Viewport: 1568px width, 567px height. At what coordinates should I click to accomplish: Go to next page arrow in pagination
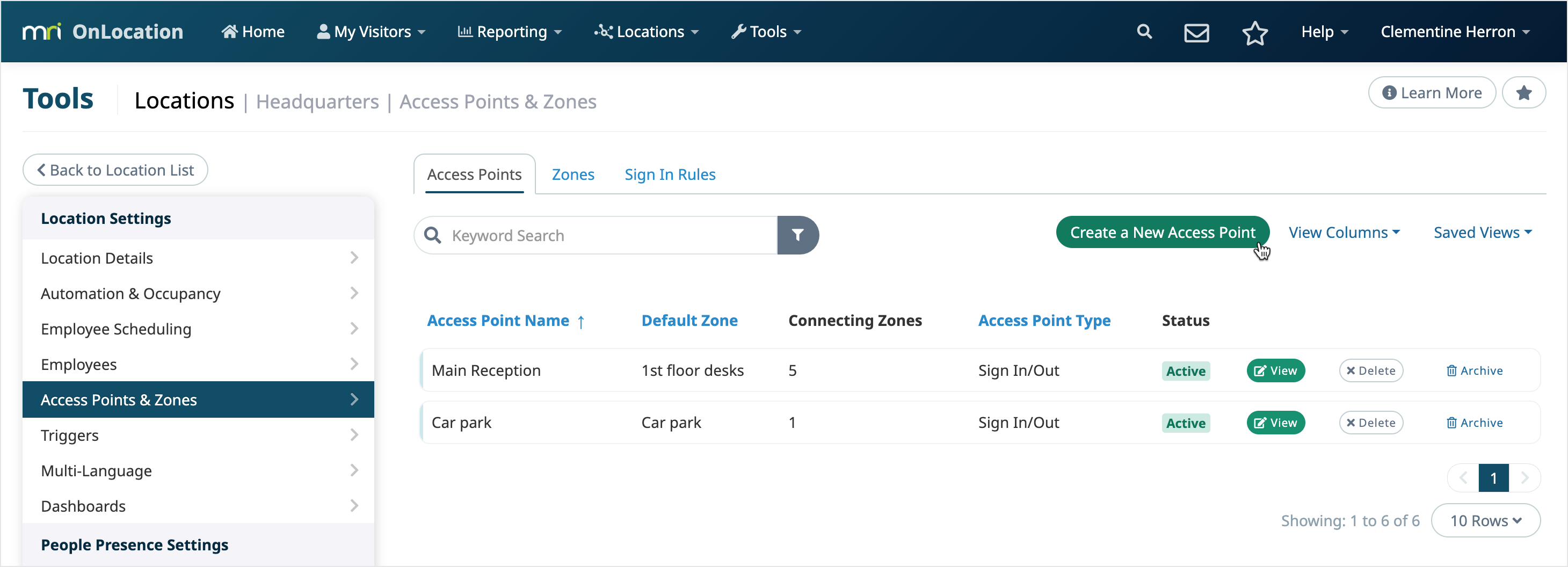pyautogui.click(x=1524, y=478)
